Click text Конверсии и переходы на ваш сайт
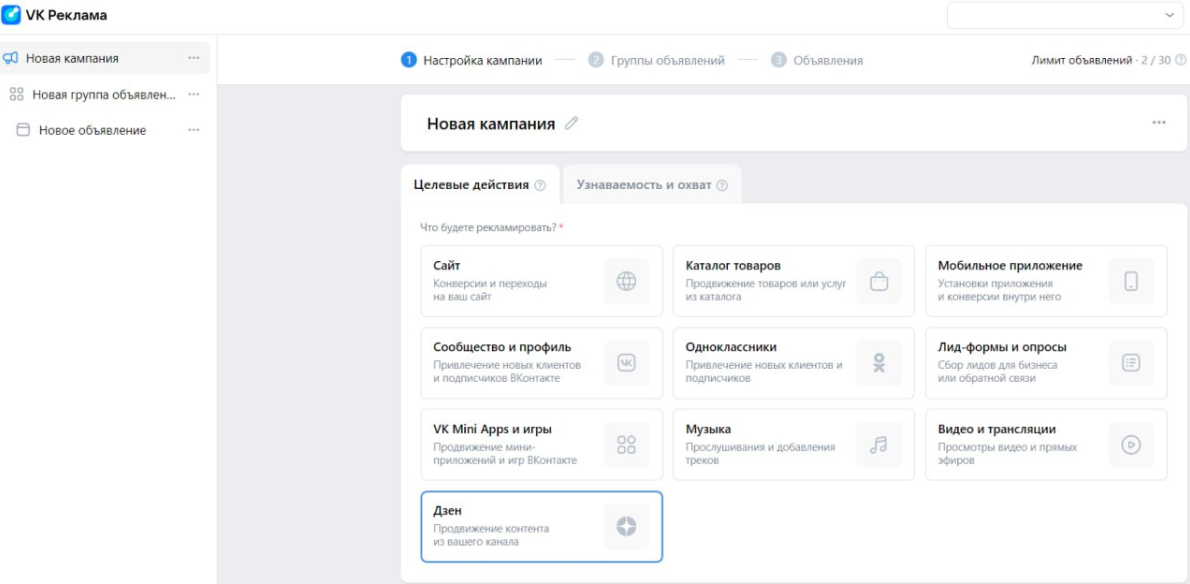The image size is (1190, 584). [490, 290]
